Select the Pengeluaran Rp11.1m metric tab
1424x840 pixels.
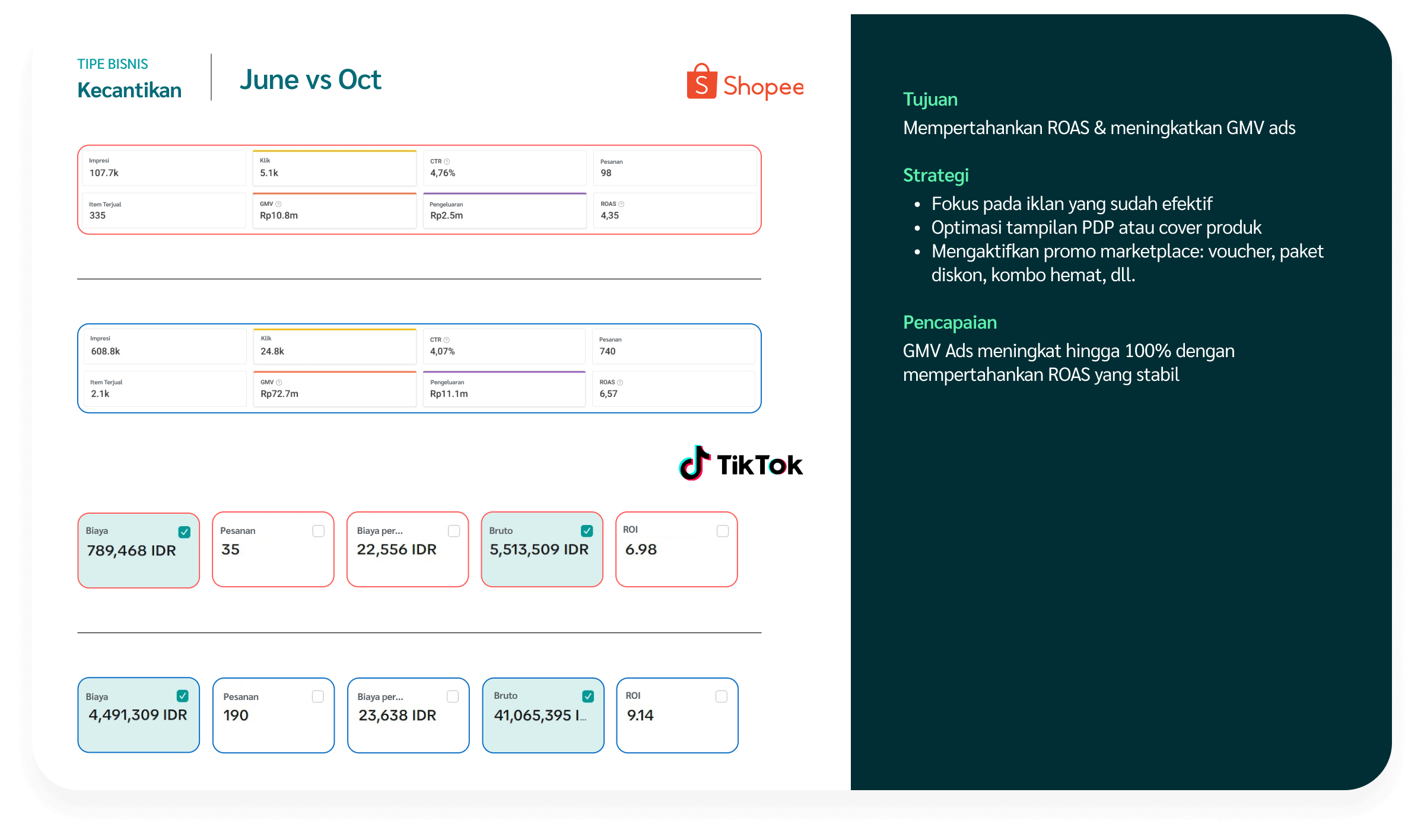504,389
